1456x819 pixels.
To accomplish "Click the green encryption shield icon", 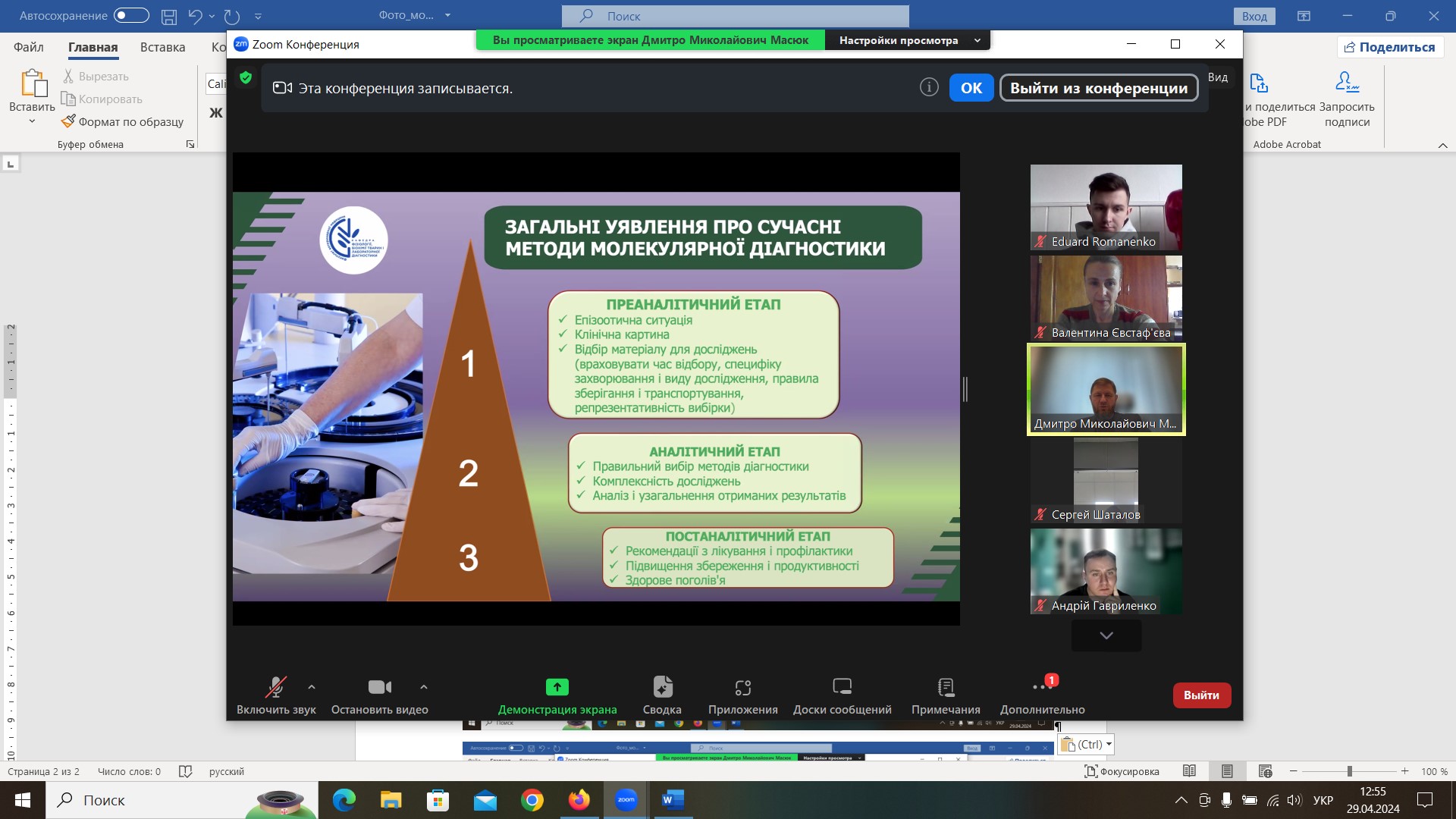I will point(246,77).
